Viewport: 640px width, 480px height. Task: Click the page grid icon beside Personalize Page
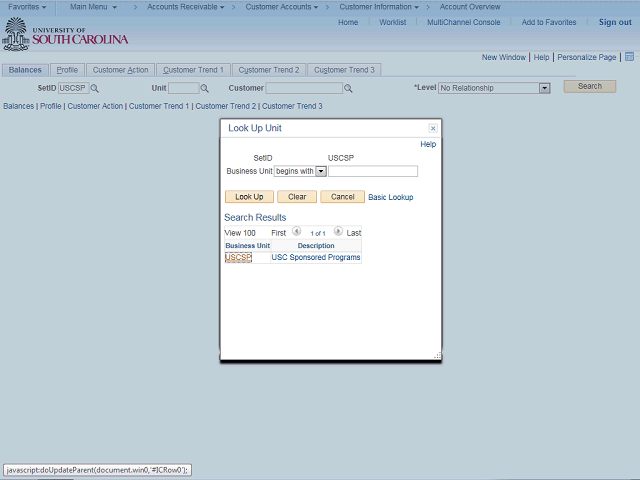(x=629, y=57)
